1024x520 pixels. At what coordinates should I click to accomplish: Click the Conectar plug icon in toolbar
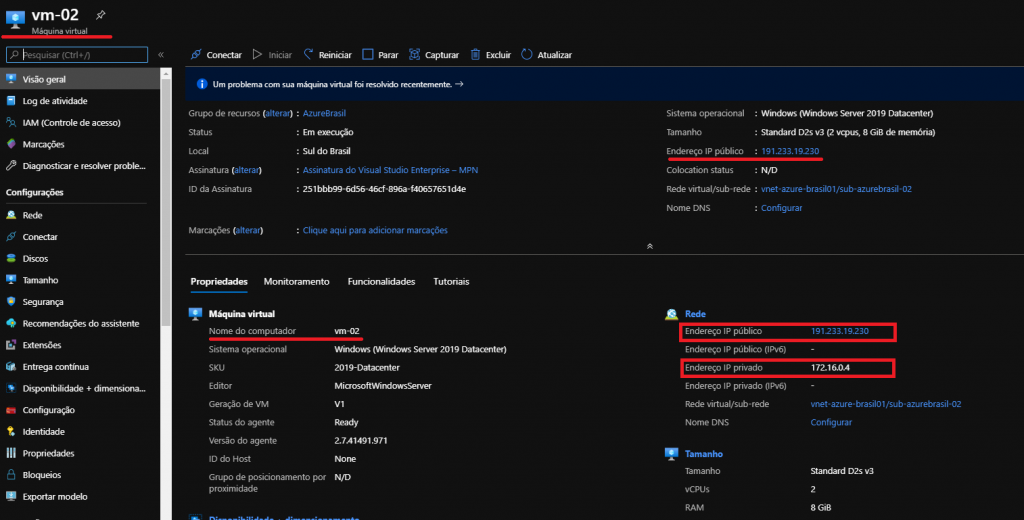196,55
